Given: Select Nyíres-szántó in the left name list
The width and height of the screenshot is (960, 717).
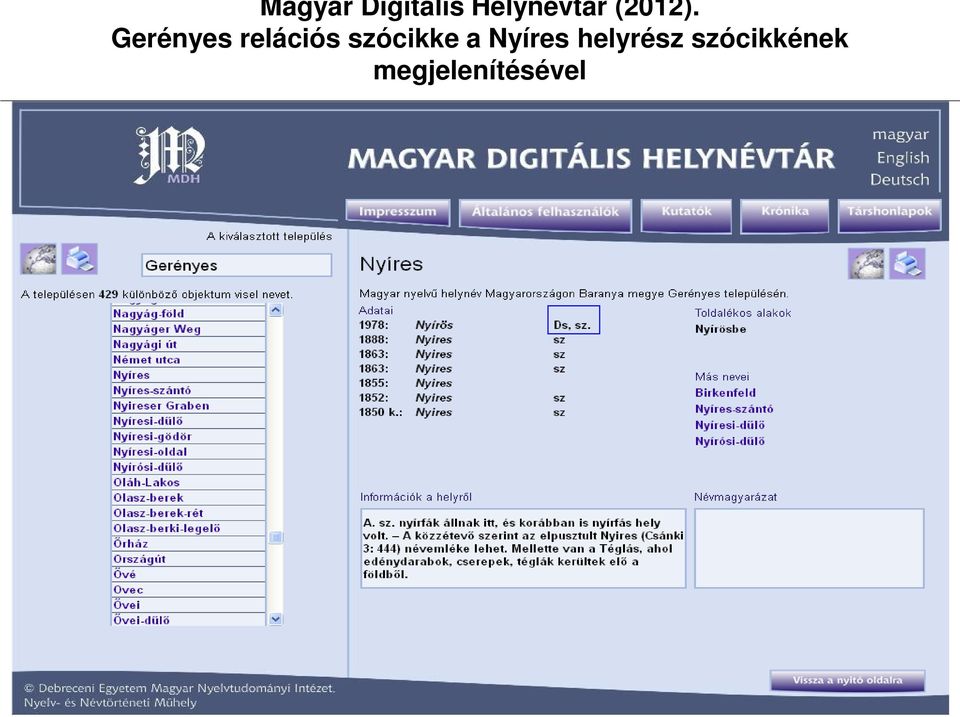Looking at the screenshot, I should pyautogui.click(x=189, y=390).
